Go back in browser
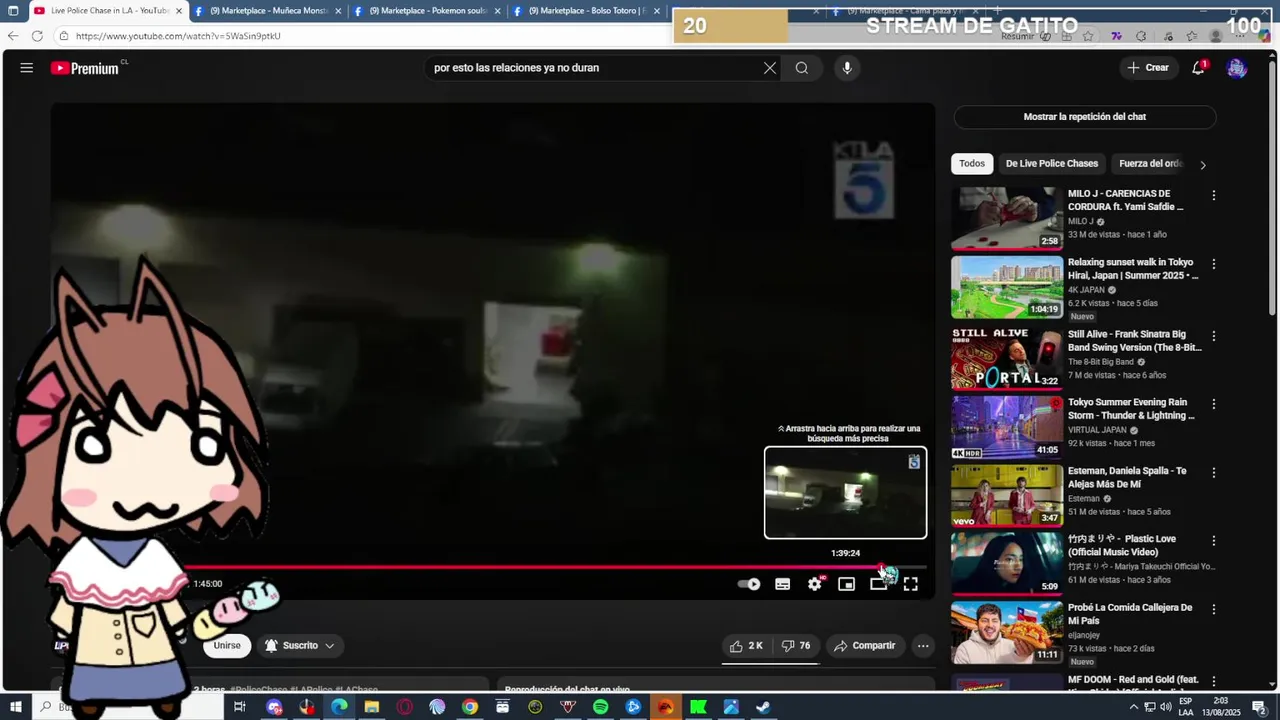This screenshot has width=1280, height=720. pyautogui.click(x=12, y=36)
